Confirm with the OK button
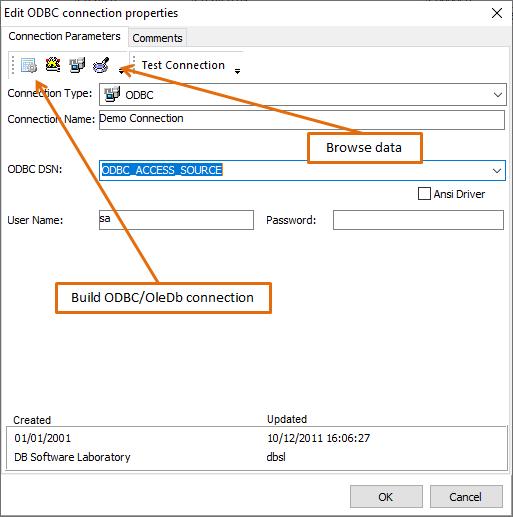Image resolution: width=513 pixels, height=517 pixels. point(386,497)
